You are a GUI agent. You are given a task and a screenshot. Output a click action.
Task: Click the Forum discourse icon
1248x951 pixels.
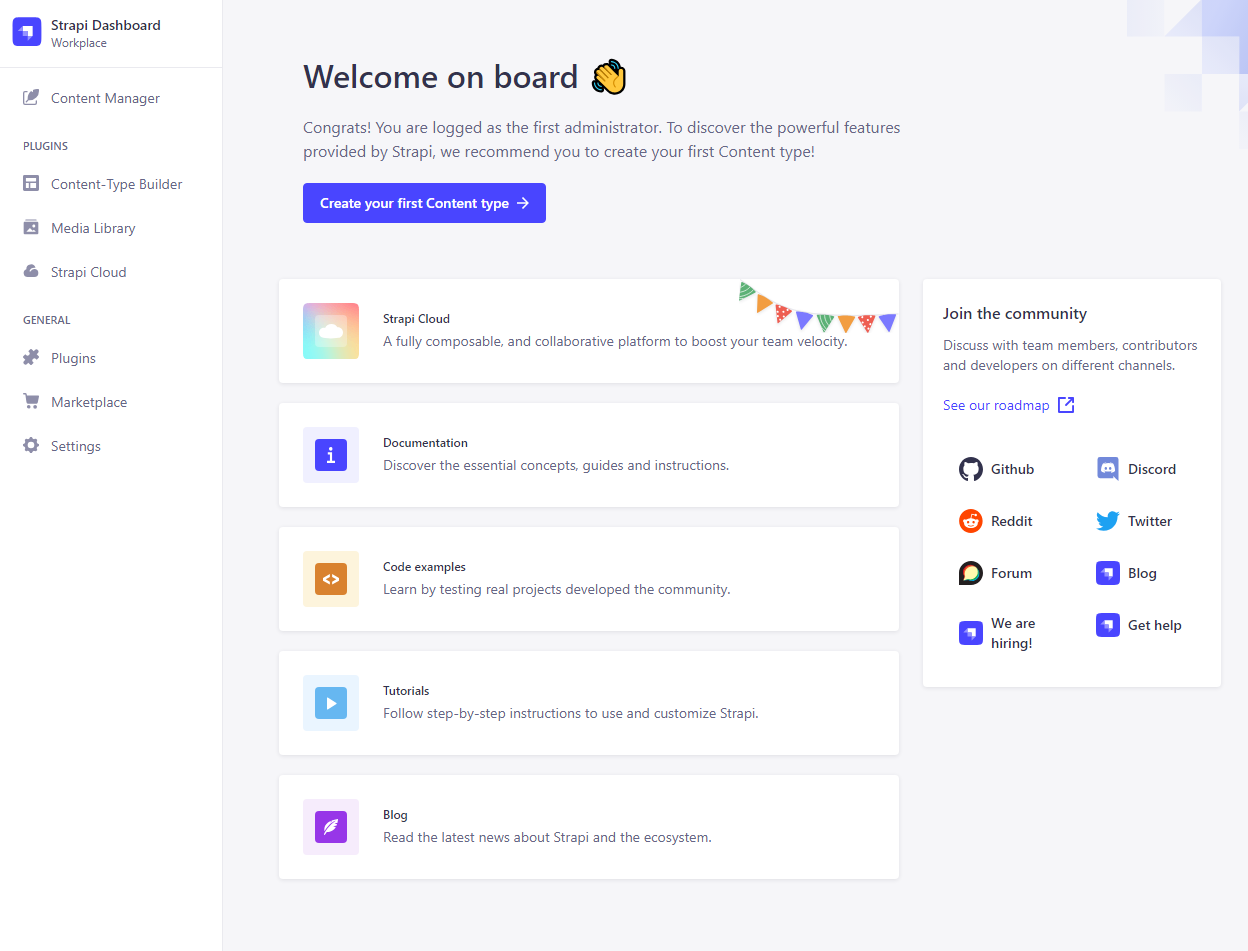971,573
